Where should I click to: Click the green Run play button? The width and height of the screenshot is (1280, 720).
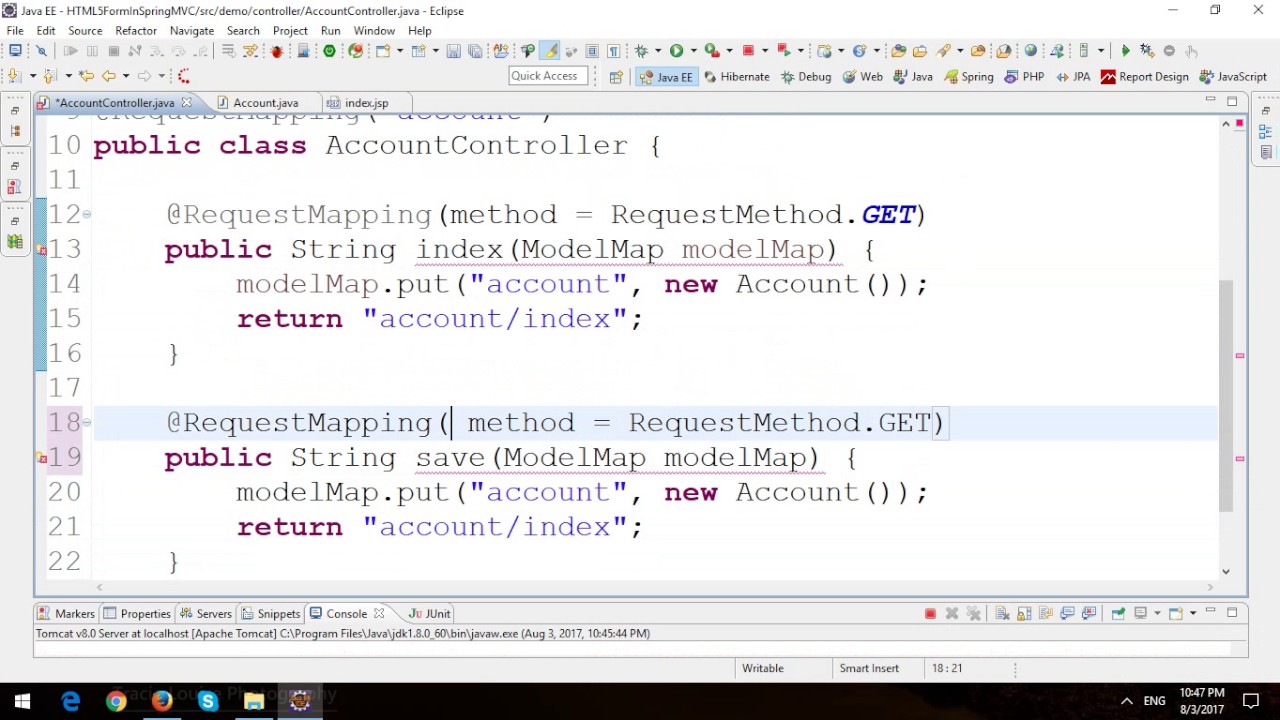(676, 50)
